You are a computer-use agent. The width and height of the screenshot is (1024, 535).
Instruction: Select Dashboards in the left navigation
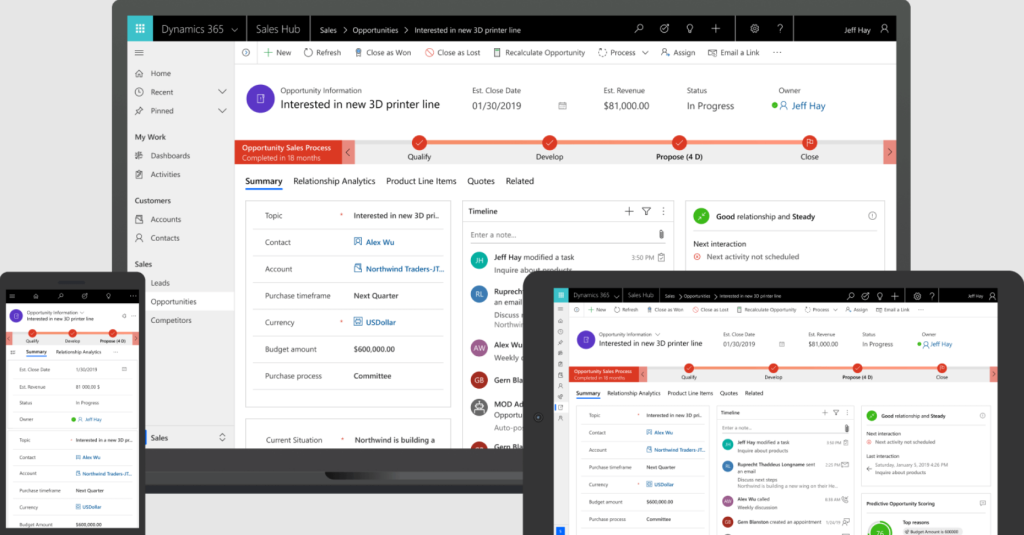point(170,156)
